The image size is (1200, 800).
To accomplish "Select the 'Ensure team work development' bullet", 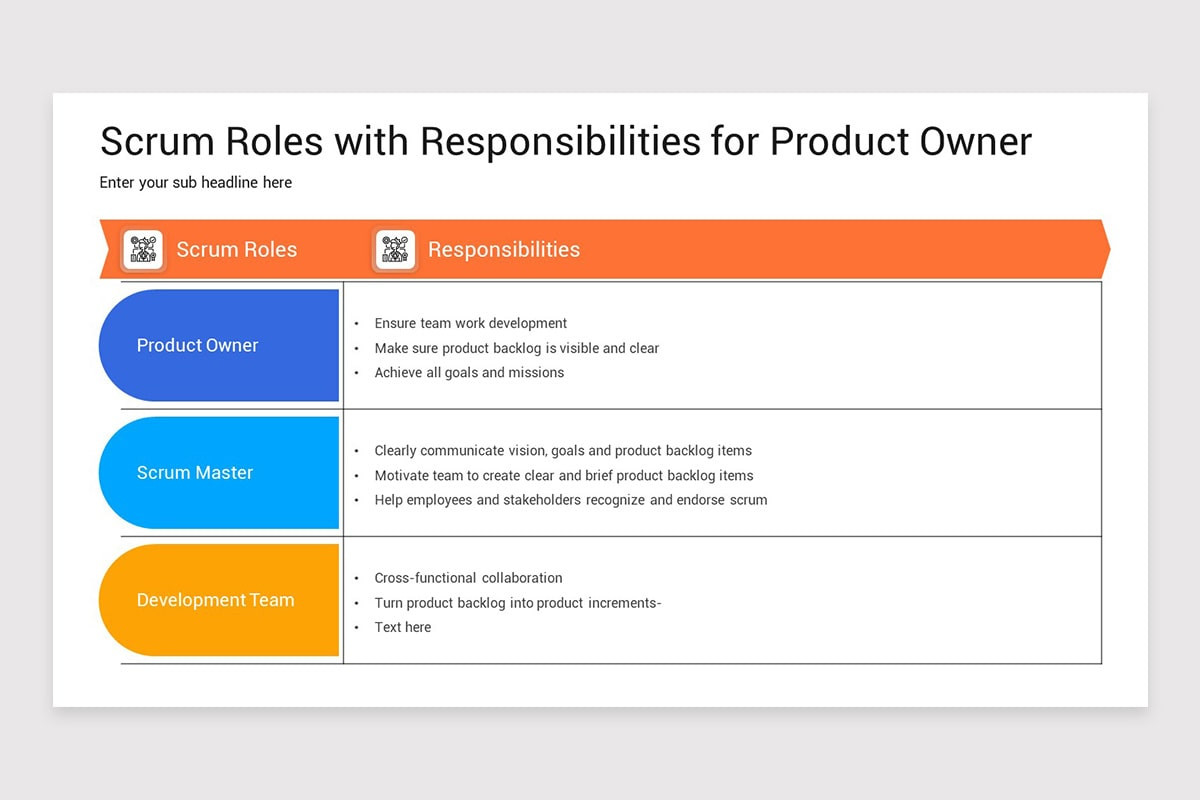I will pyautogui.click(x=470, y=323).
